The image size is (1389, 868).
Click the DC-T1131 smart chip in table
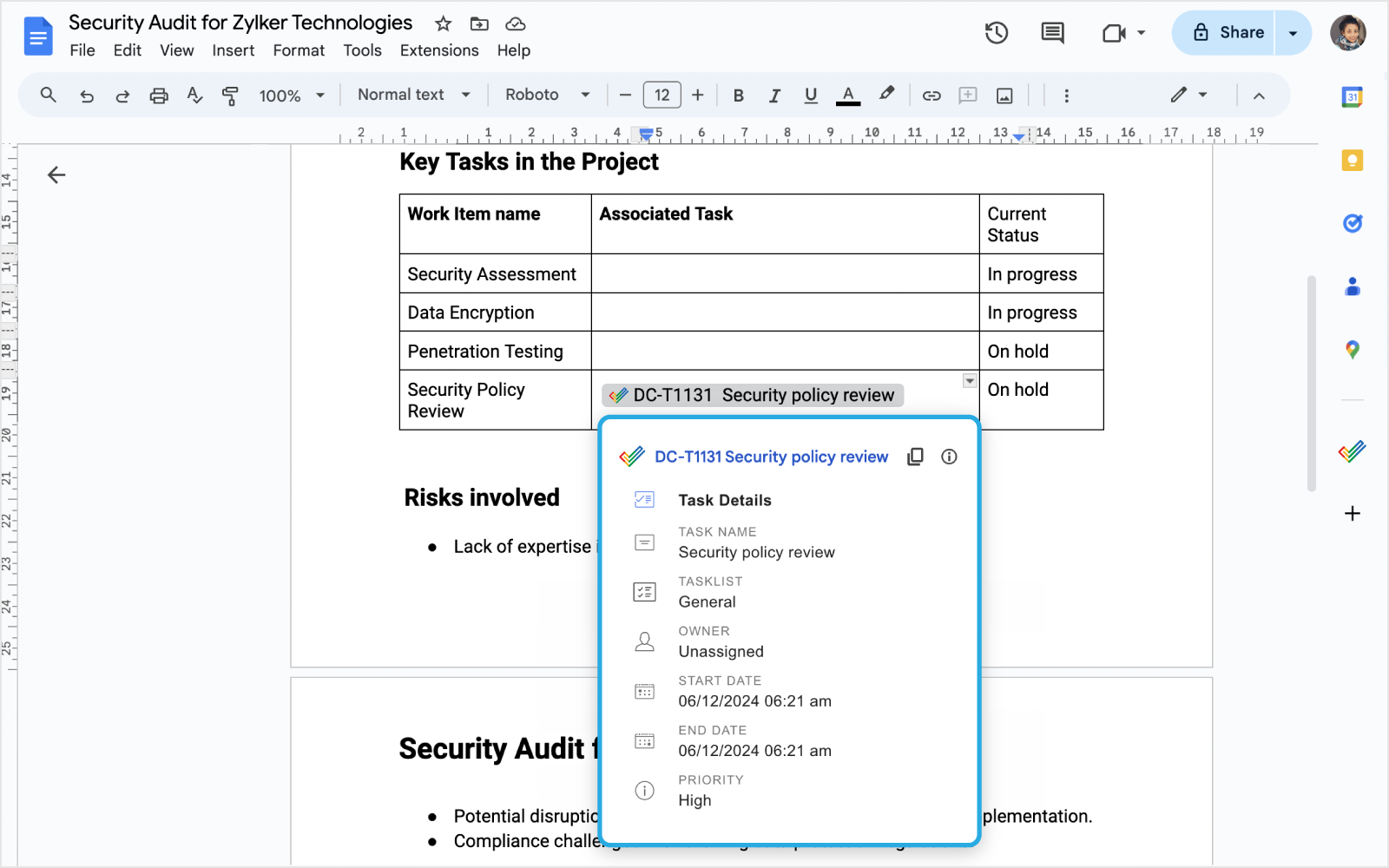tap(753, 395)
